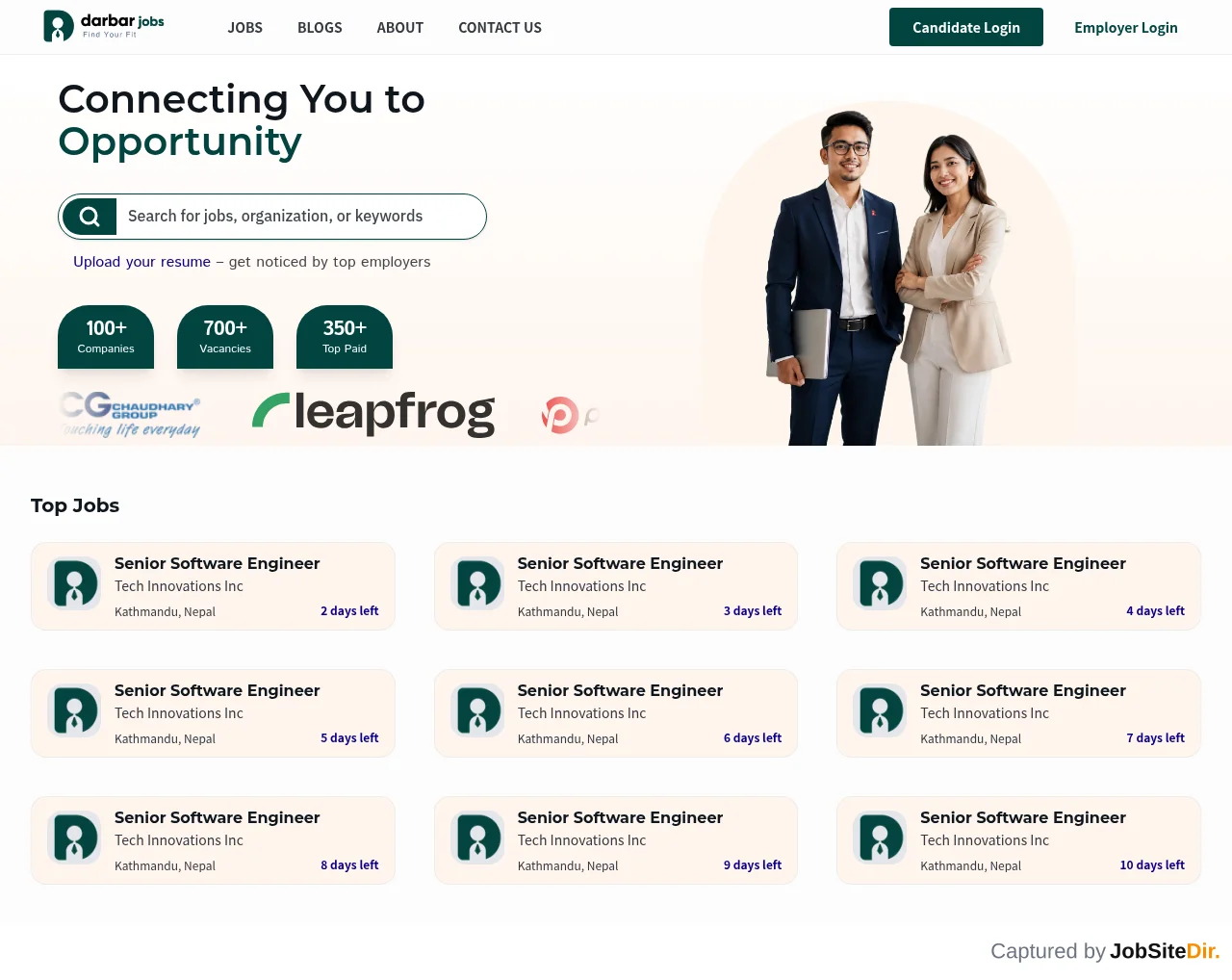Click the company logo on the 9 days left job card
Image resolution: width=1232 pixels, height=980 pixels.
[x=478, y=838]
